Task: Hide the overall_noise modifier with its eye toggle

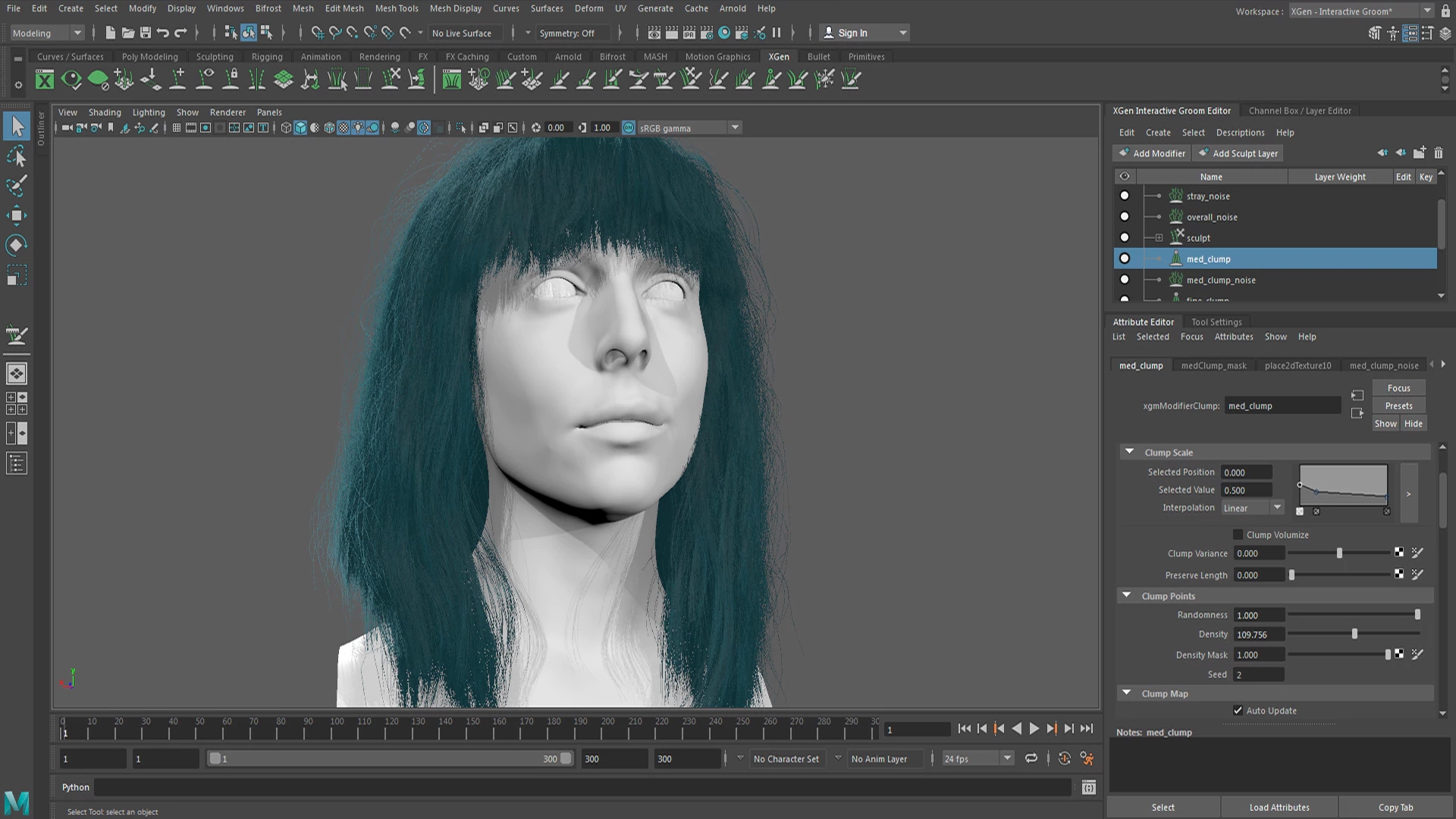Action: (1125, 217)
